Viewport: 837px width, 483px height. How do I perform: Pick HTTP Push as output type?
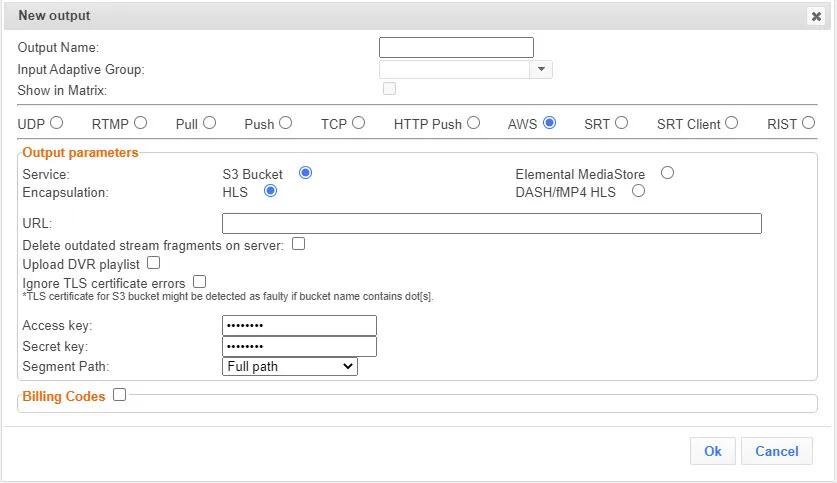473,123
